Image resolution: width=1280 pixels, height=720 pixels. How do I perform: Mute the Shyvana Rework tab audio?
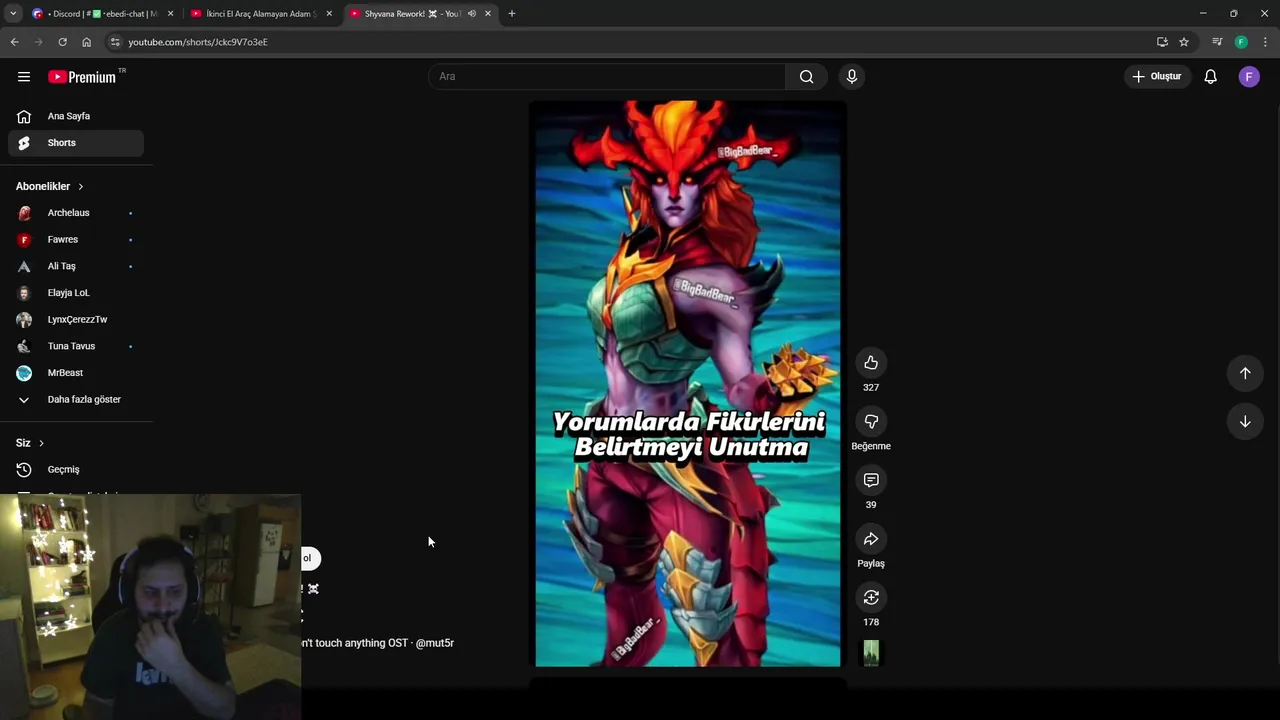click(x=471, y=14)
